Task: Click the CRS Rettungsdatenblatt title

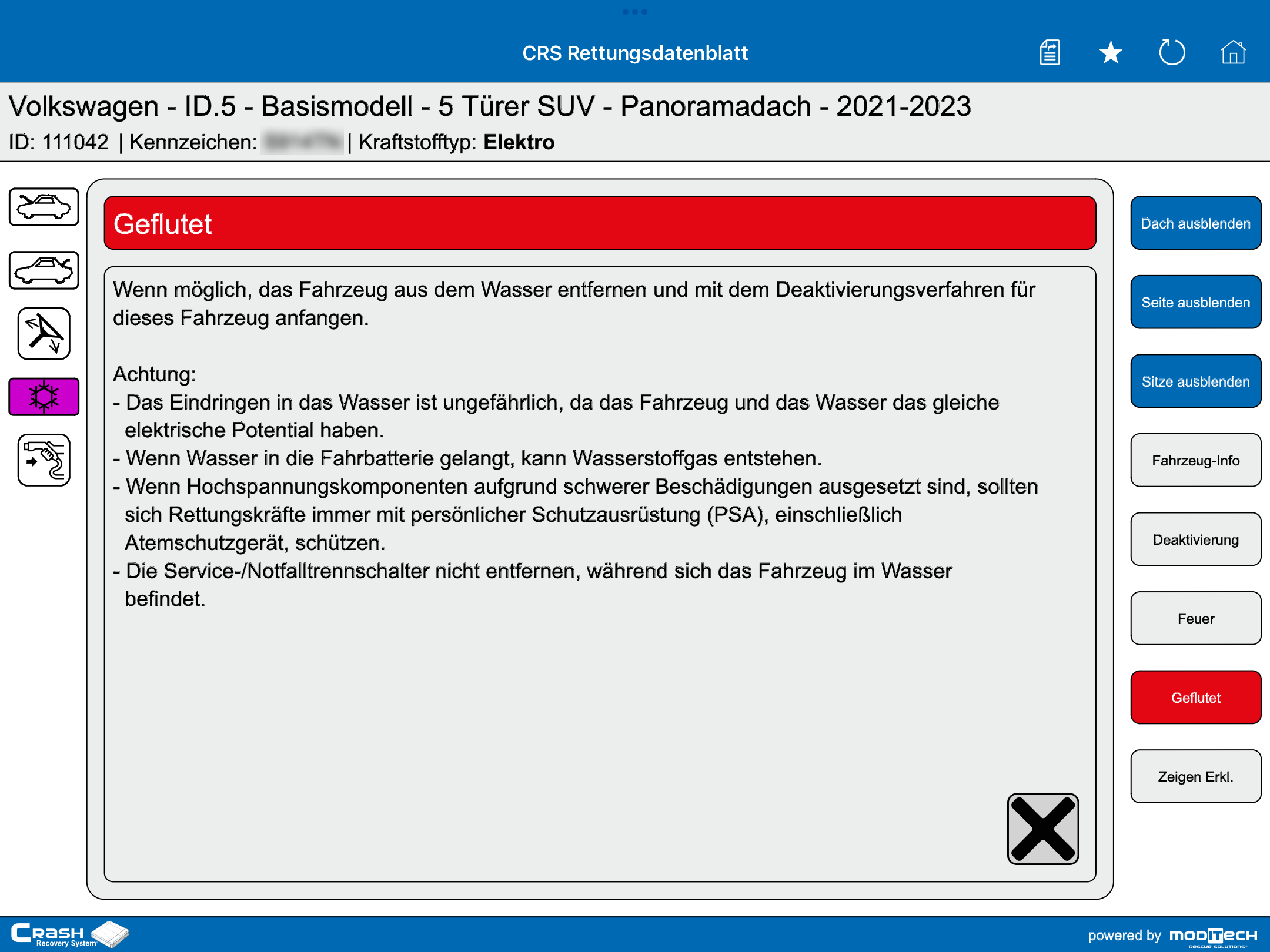Action: tap(635, 53)
